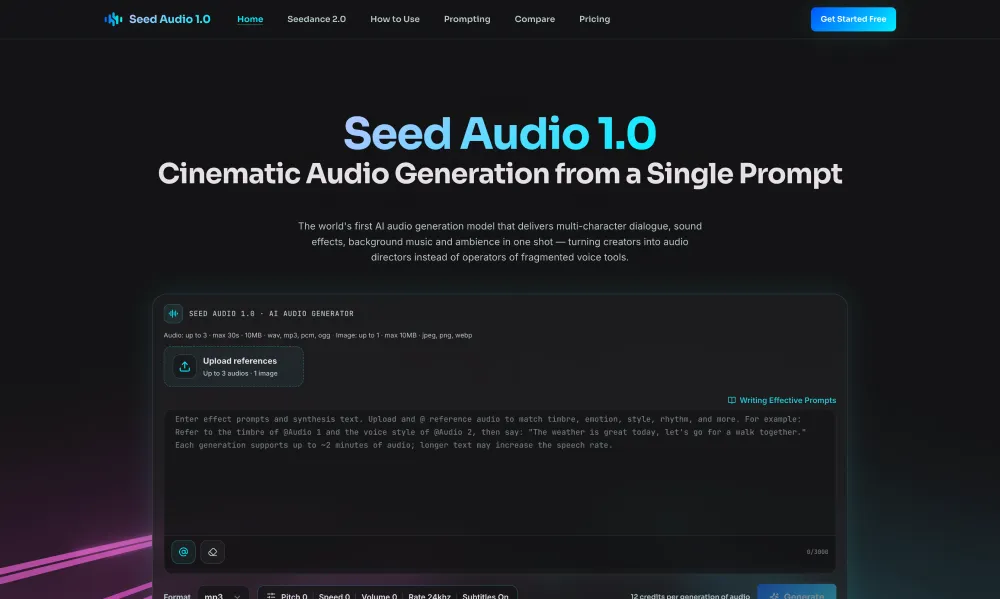Click the 'Audio: up to 3' limits text
Image resolution: width=1000 pixels, height=599 pixels.
318,335
